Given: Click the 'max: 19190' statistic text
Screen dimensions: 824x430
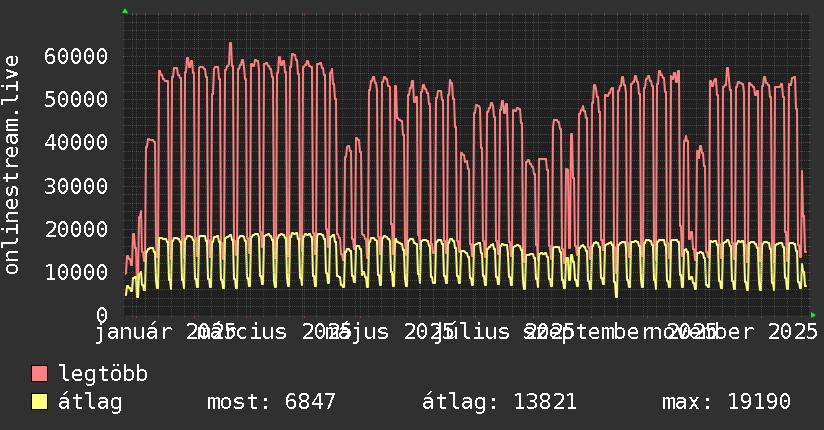Looking at the screenshot, I should coord(726,402).
